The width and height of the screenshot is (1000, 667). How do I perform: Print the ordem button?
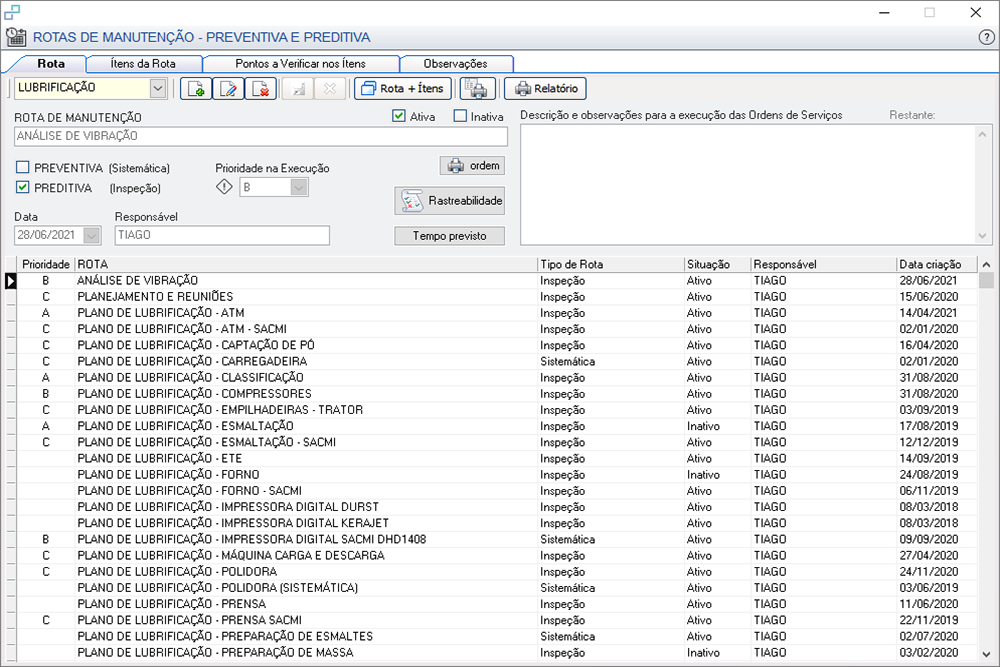click(x=473, y=166)
